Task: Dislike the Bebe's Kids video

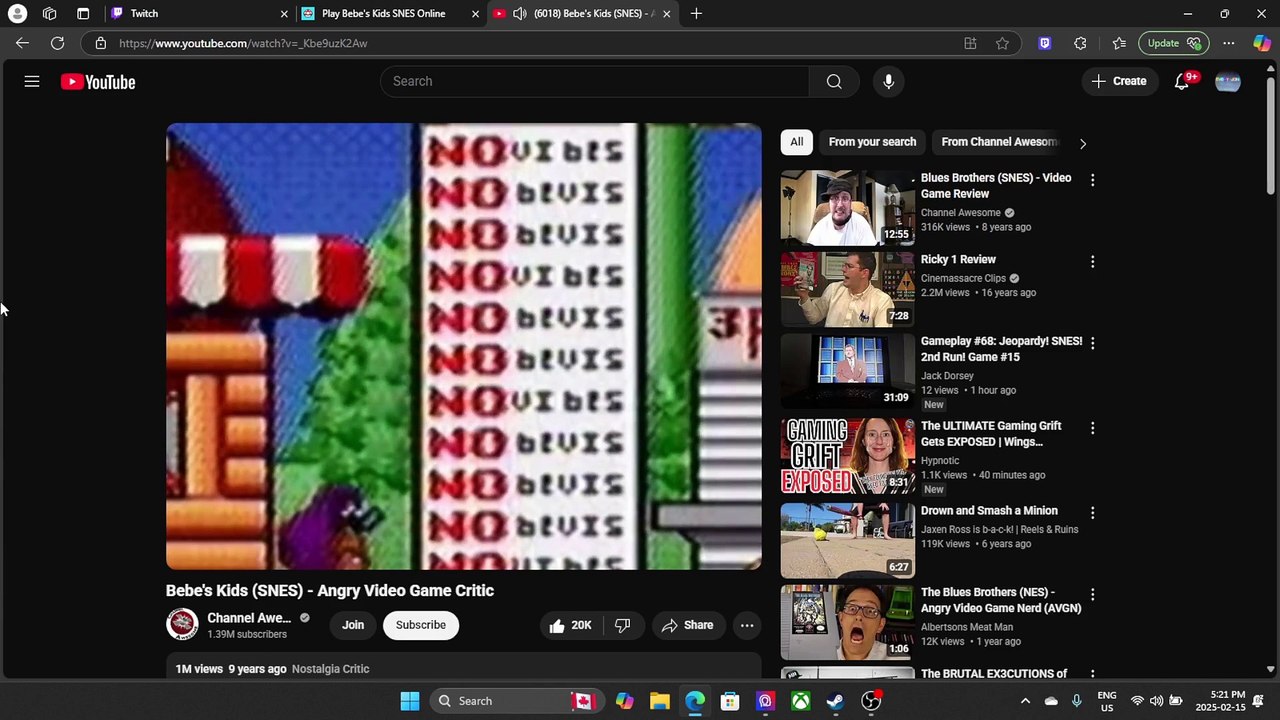Action: click(622, 626)
